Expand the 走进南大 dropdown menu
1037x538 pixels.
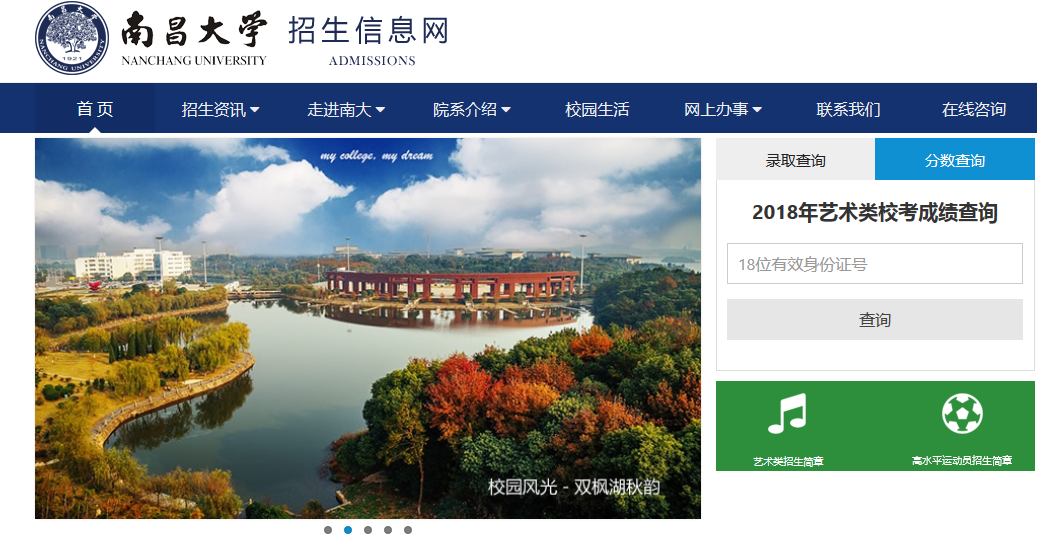(346, 109)
